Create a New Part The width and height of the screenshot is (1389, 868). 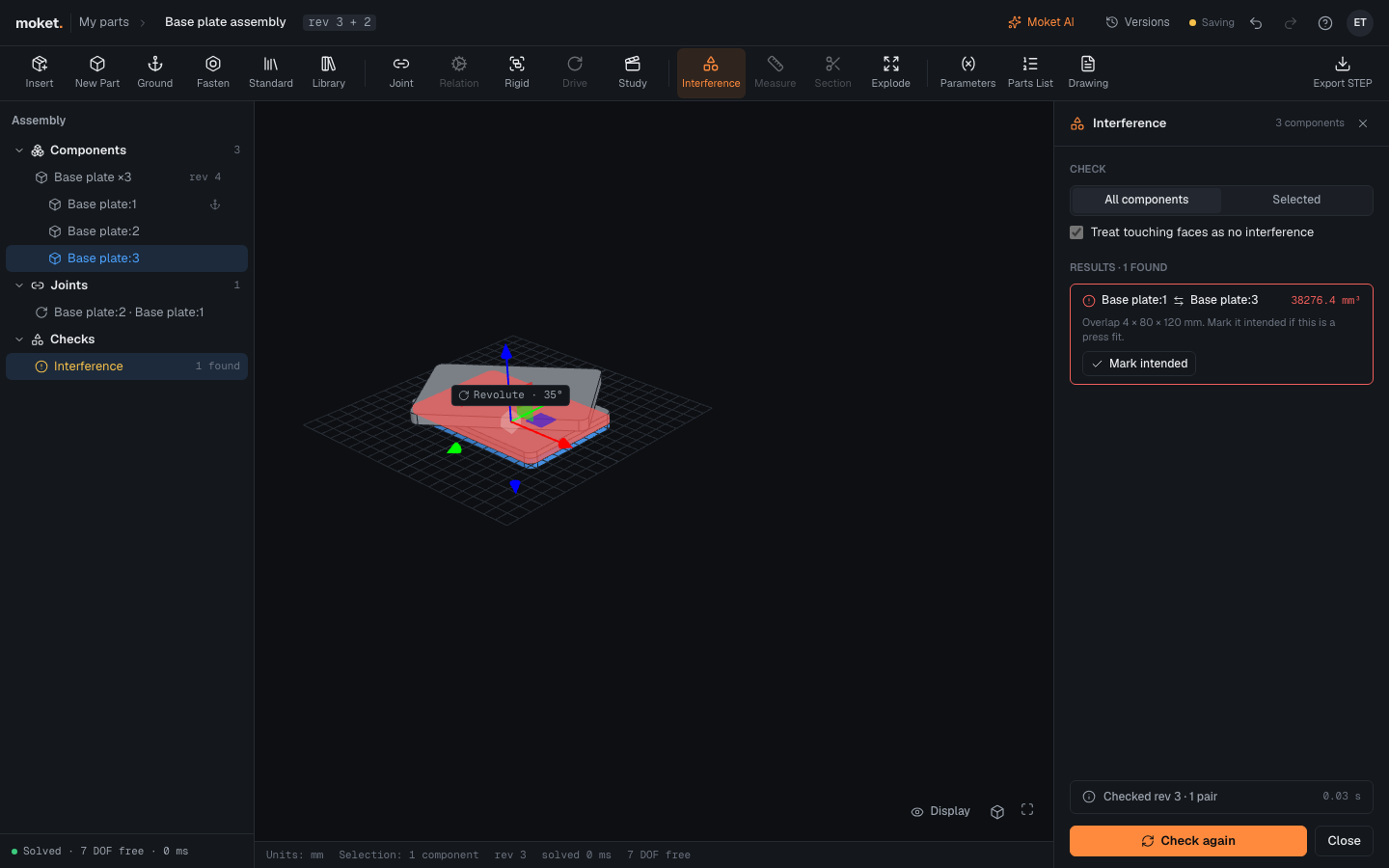click(97, 72)
